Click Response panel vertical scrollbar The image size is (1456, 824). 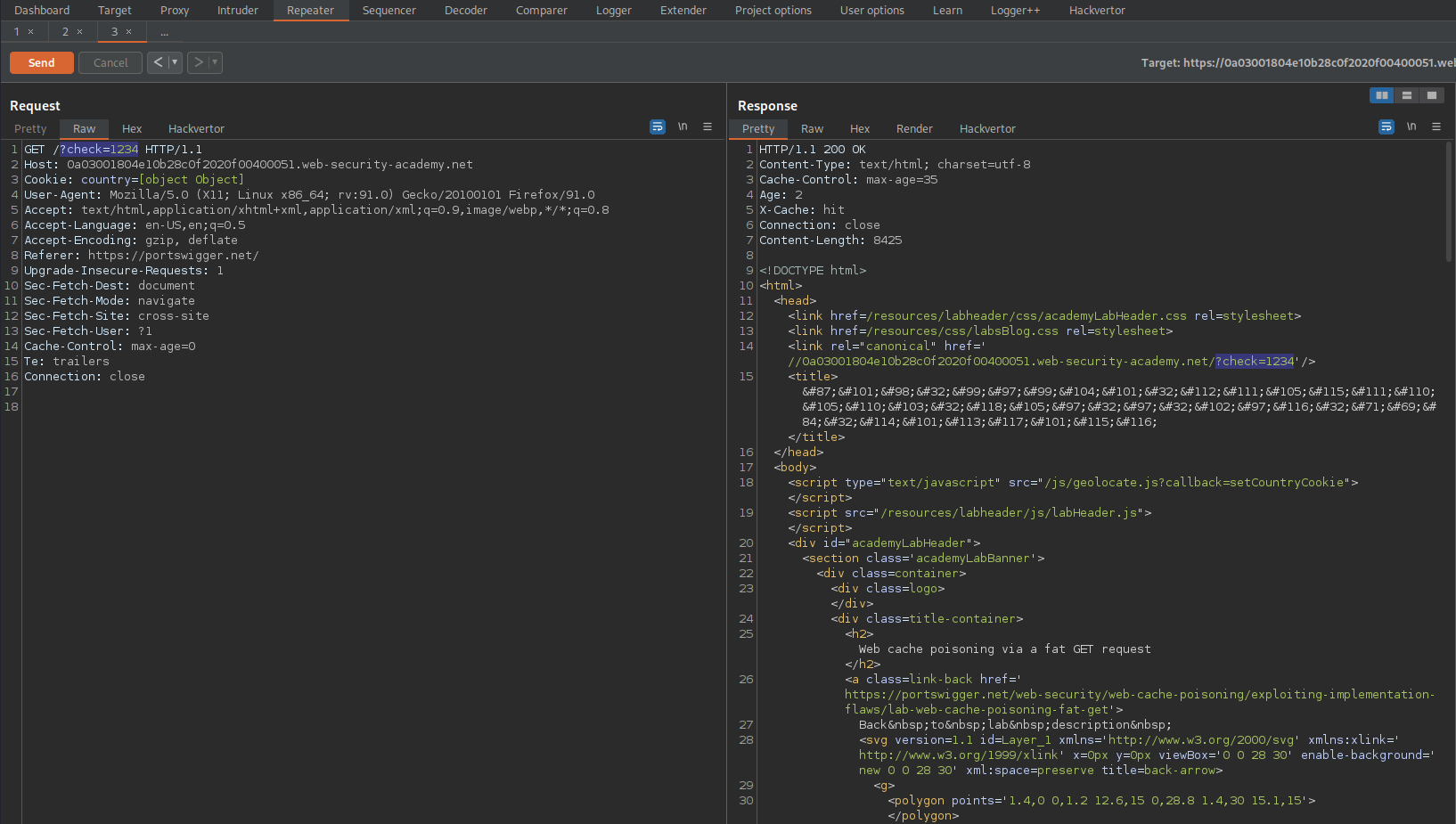click(x=1449, y=200)
